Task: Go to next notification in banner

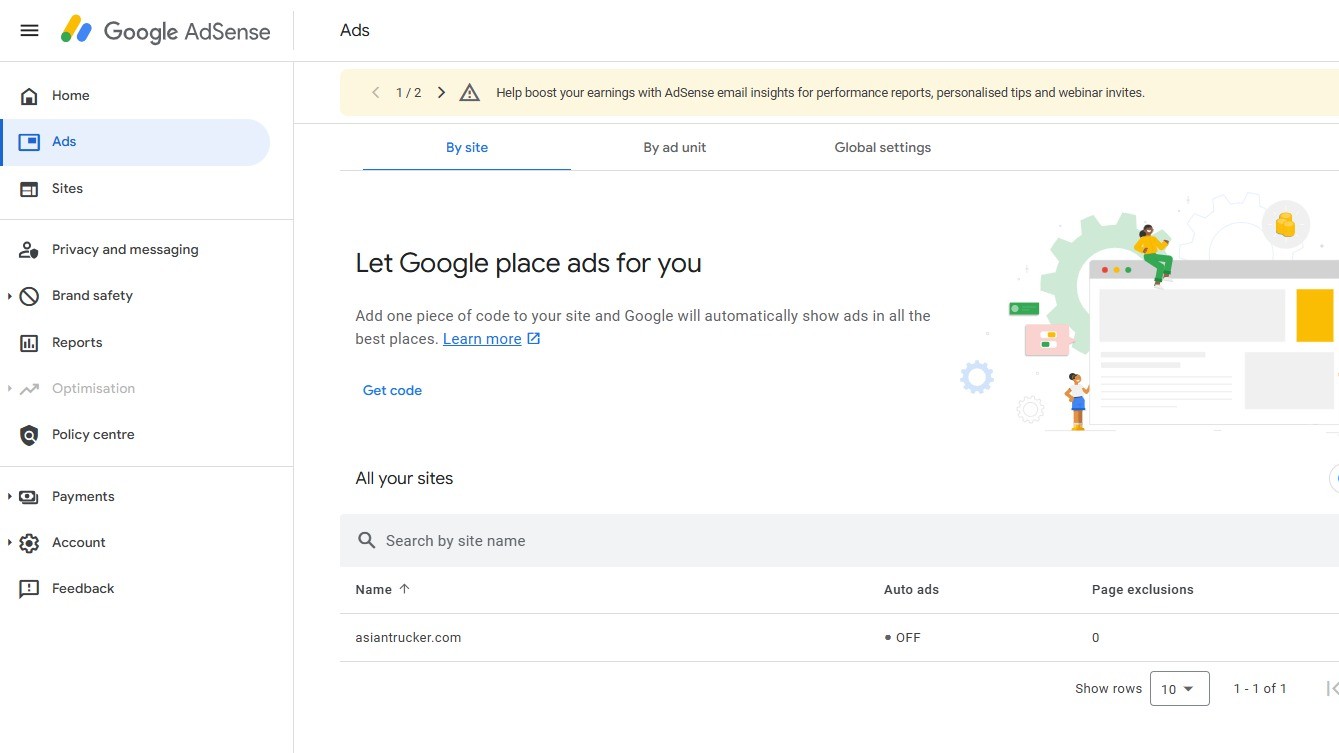Action: tap(441, 93)
